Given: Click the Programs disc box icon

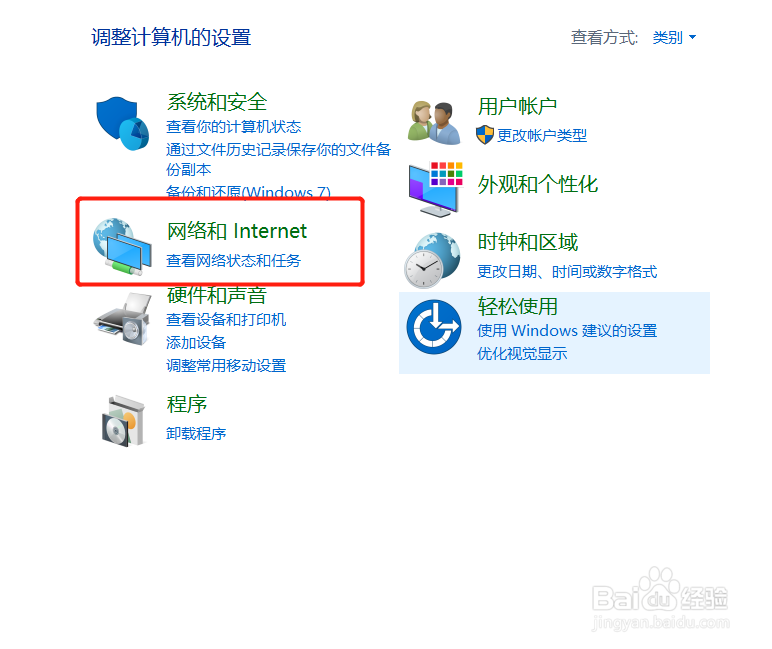Looking at the screenshot, I should pyautogui.click(x=123, y=421).
